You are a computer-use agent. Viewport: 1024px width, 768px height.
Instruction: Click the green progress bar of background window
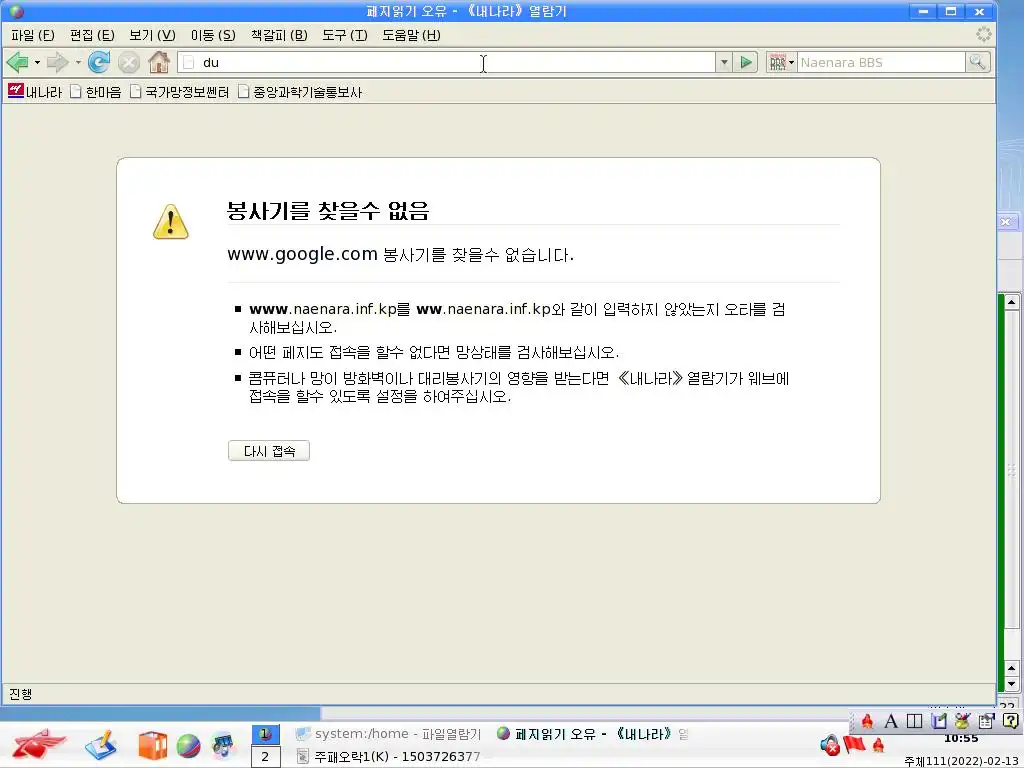[1001, 493]
